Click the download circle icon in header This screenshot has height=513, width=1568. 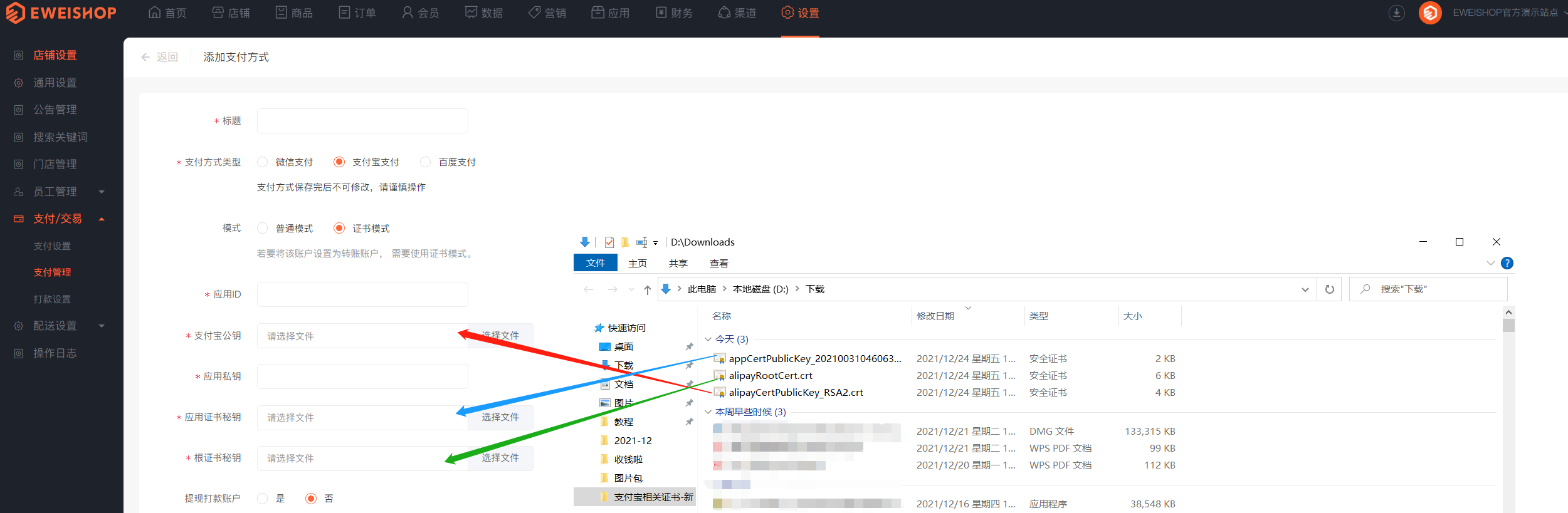click(1397, 13)
